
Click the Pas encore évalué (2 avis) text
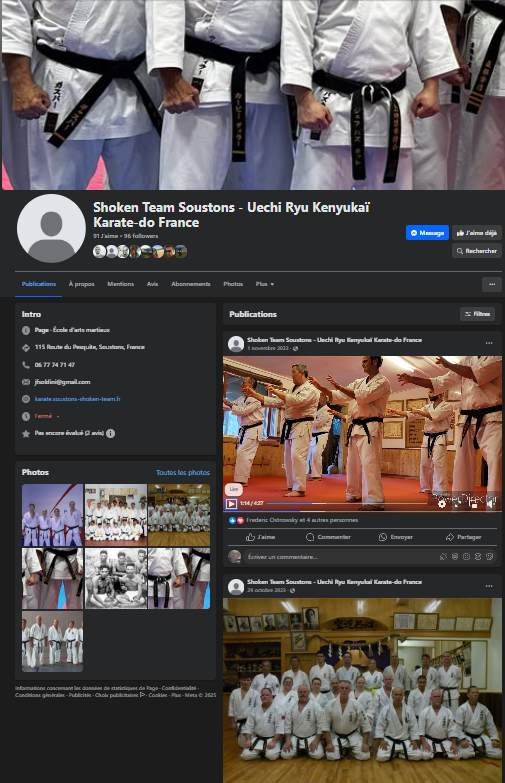(x=69, y=433)
